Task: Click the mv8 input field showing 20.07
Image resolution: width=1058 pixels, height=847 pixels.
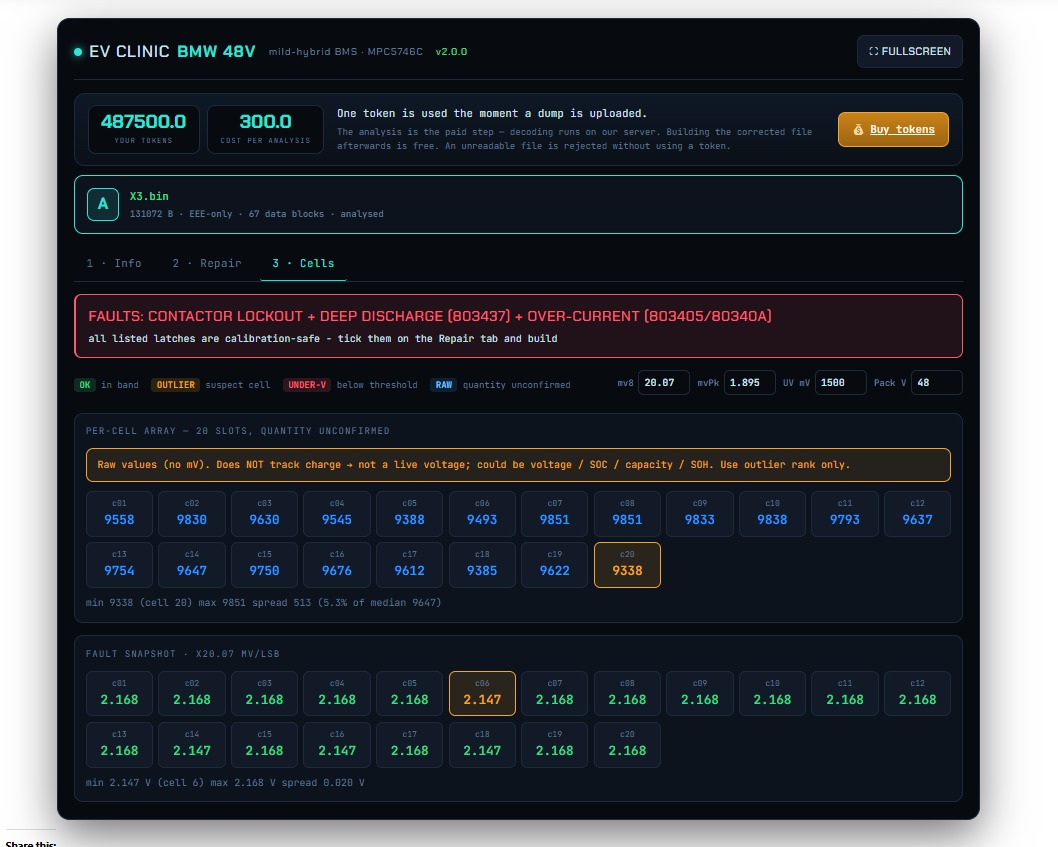Action: [664, 383]
